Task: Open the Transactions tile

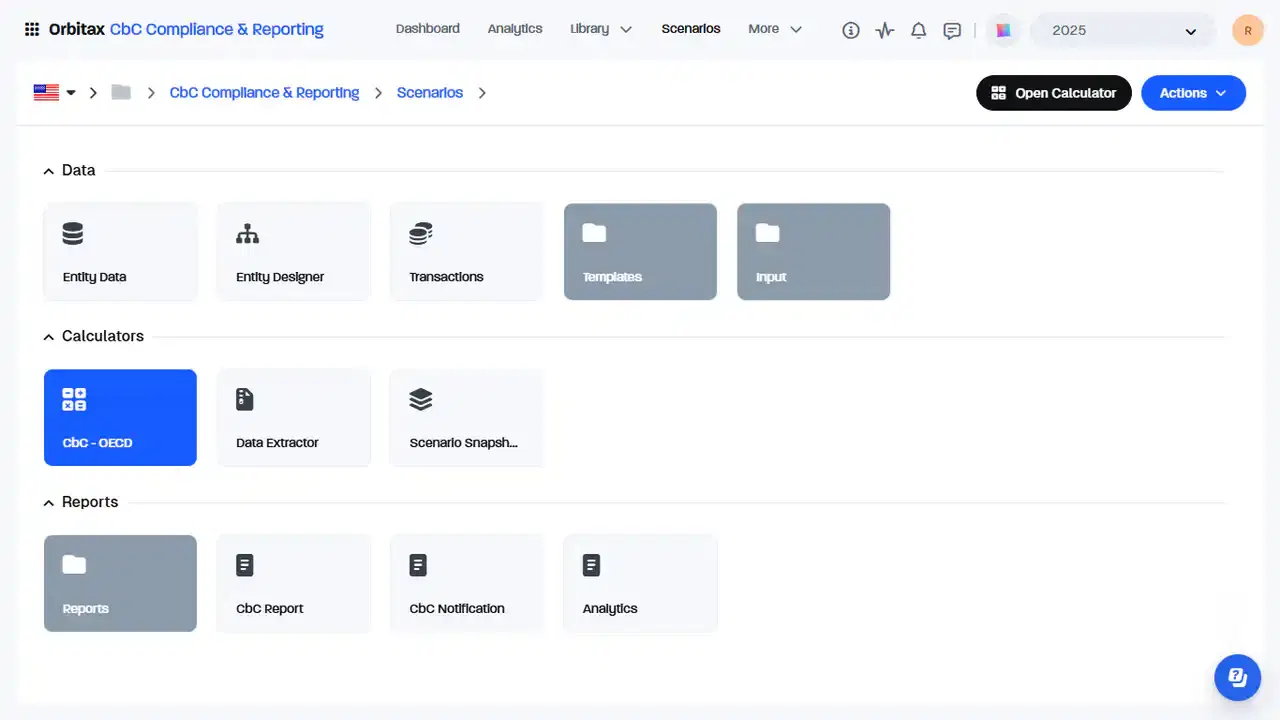Action: pyautogui.click(x=467, y=252)
